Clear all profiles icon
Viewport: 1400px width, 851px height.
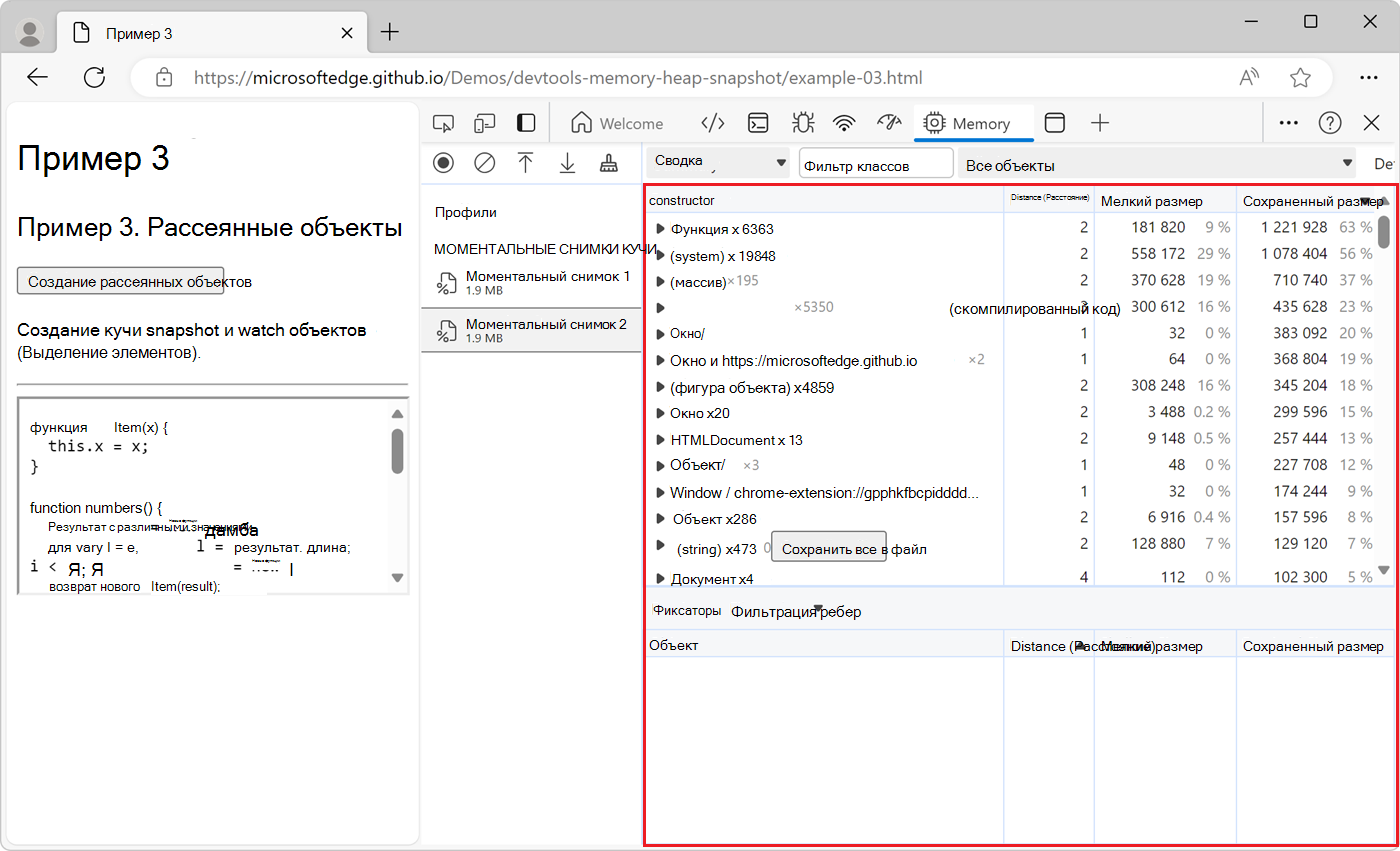pos(485,163)
